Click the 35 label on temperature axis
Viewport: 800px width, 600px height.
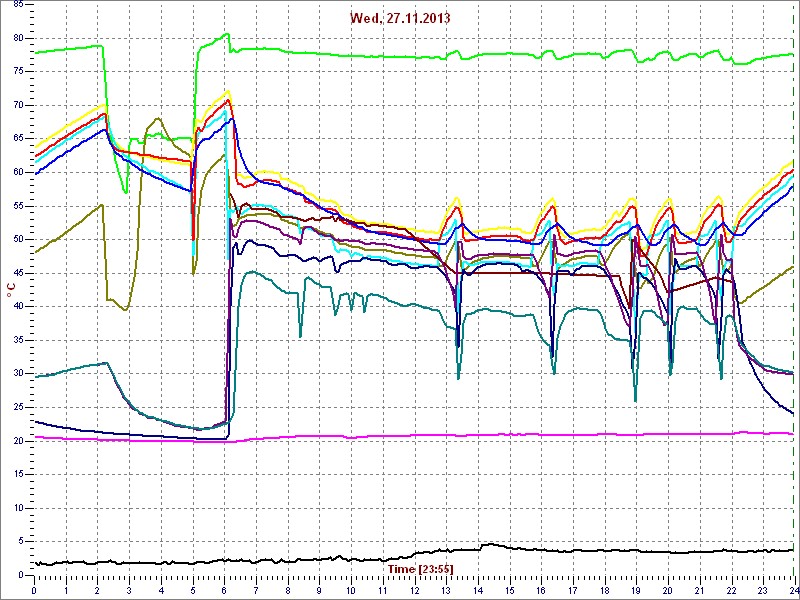tap(18, 340)
